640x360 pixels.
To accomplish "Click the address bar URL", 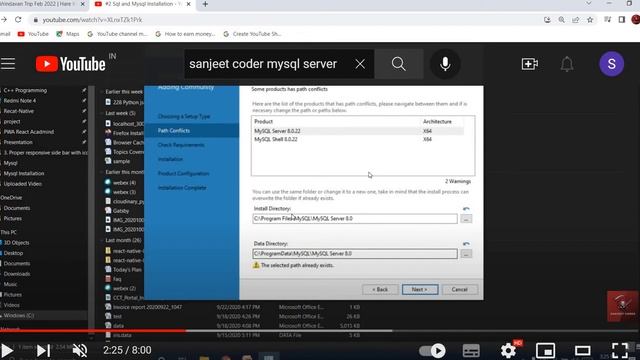I will 93,20.
